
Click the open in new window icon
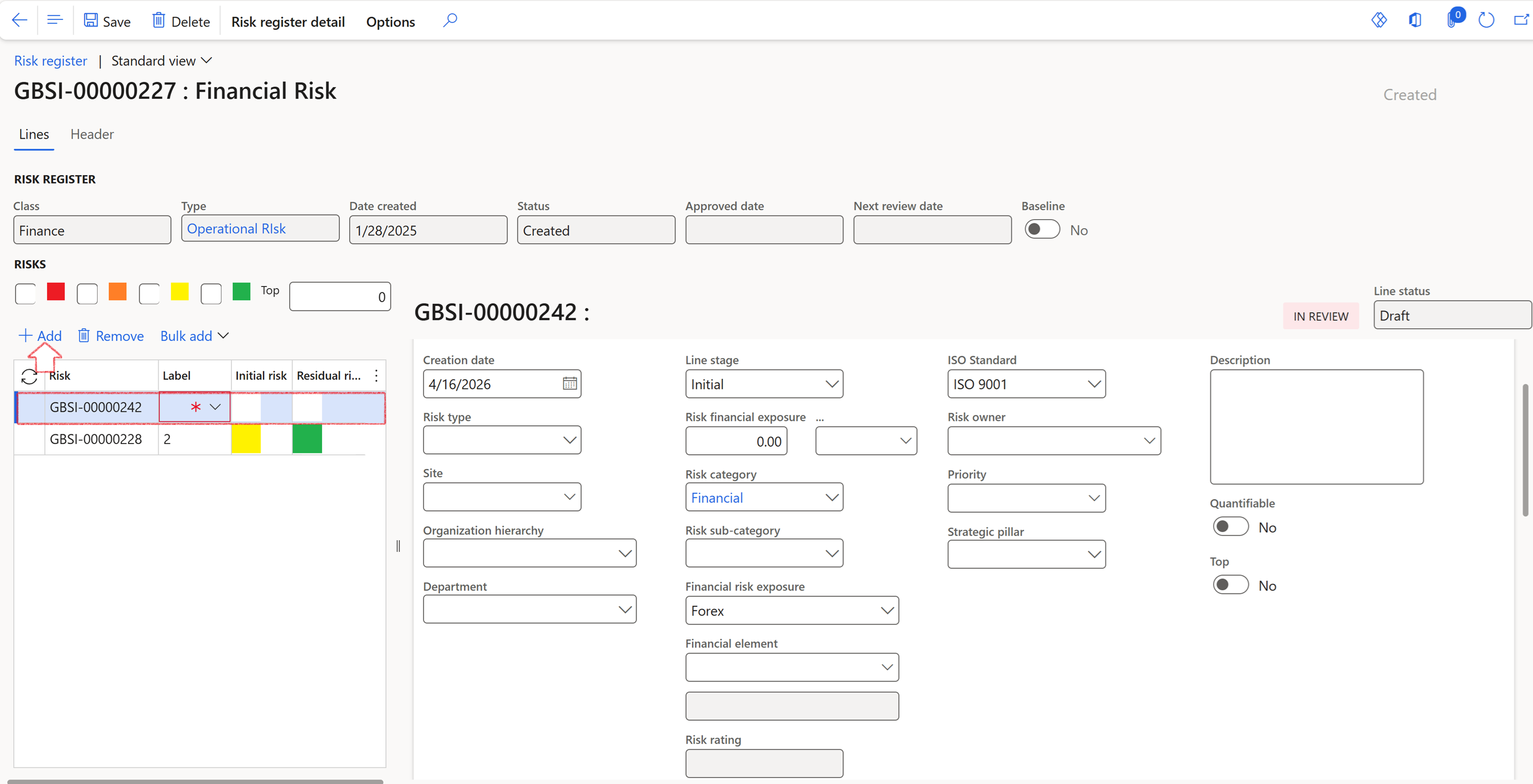click(1521, 21)
